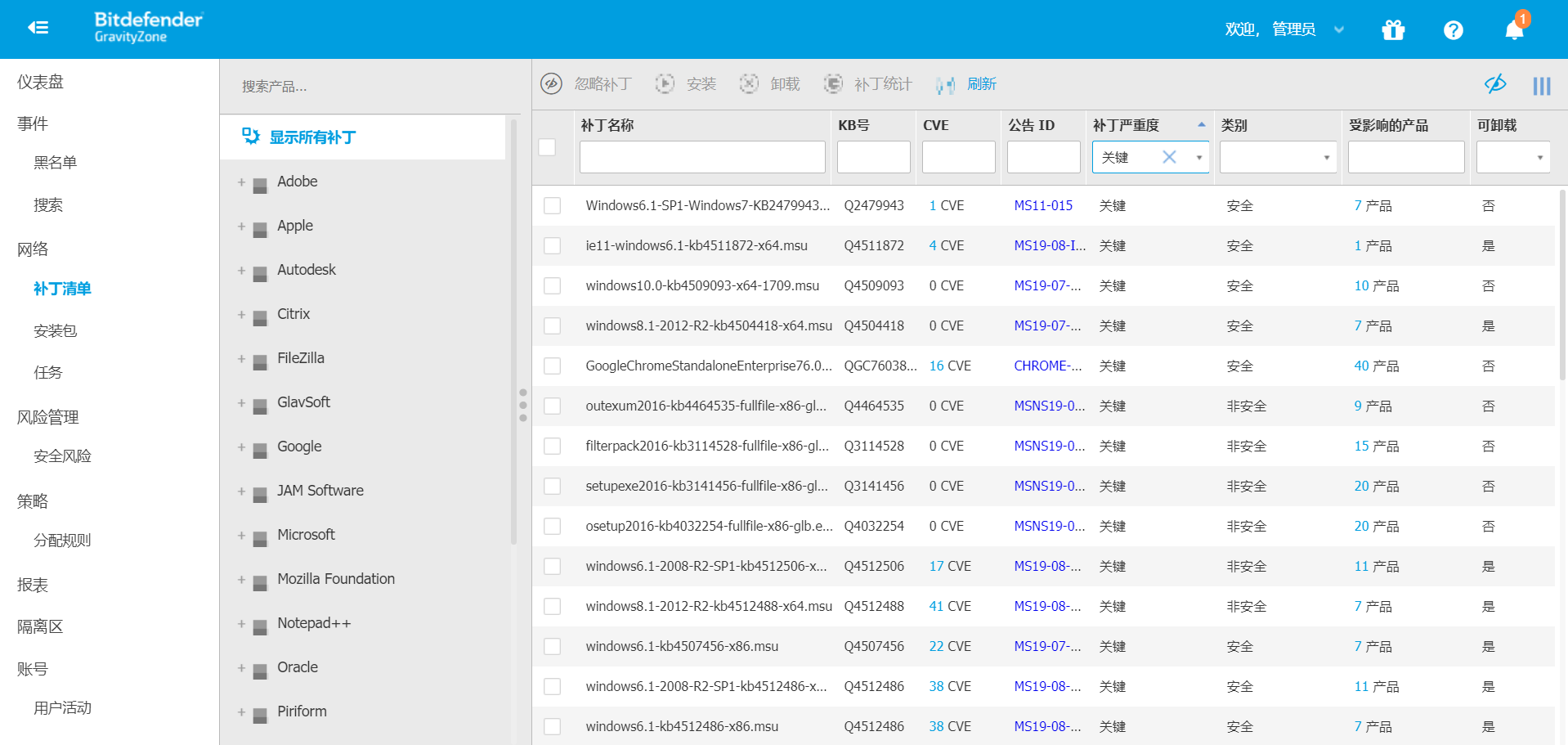Check the row for ie11-windows6.1-kb4511872-x64.msu

553,245
